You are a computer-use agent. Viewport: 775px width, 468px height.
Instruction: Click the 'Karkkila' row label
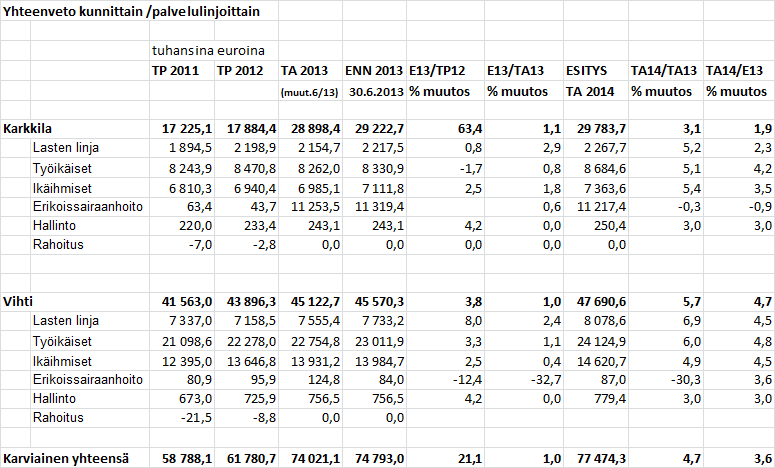[x=27, y=129]
